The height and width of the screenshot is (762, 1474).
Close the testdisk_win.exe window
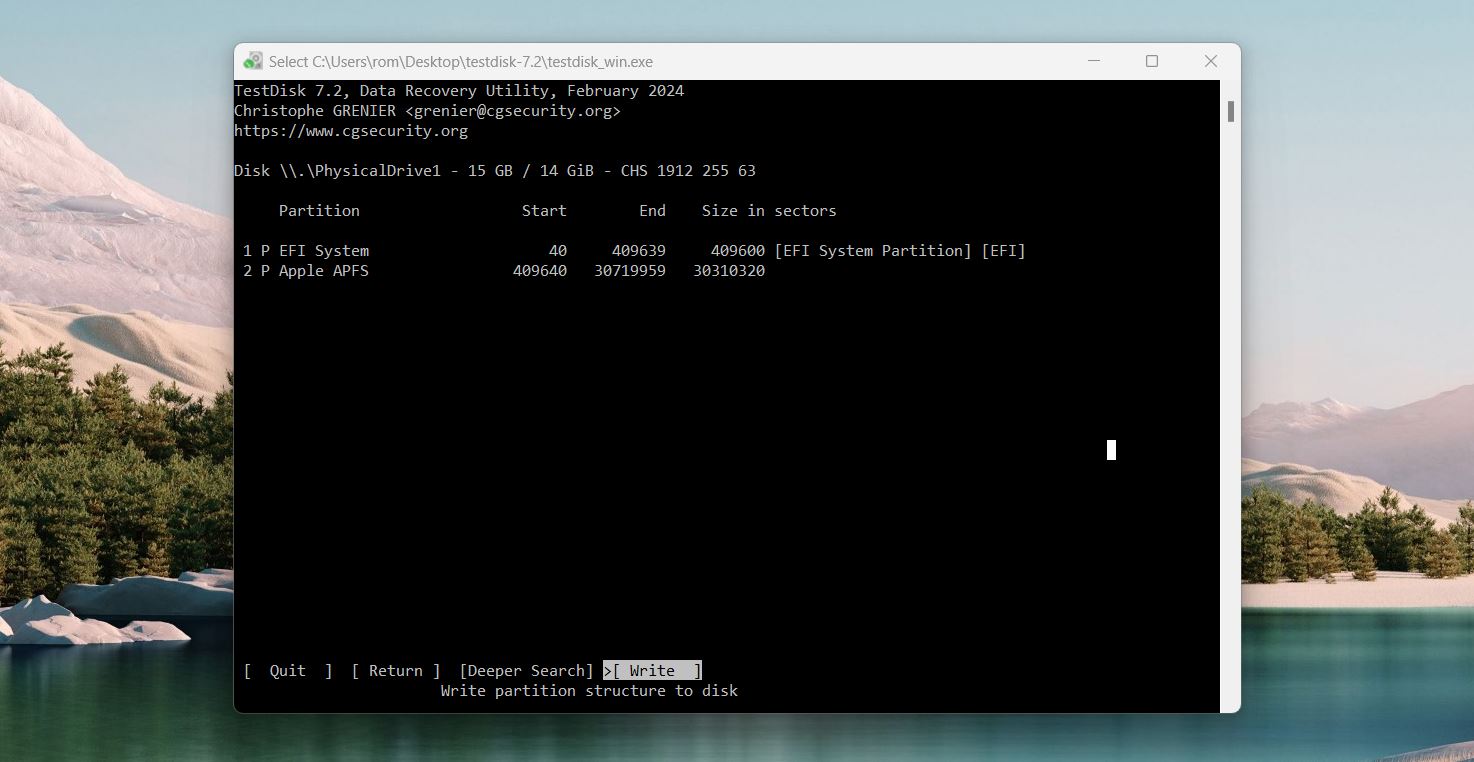1211,61
